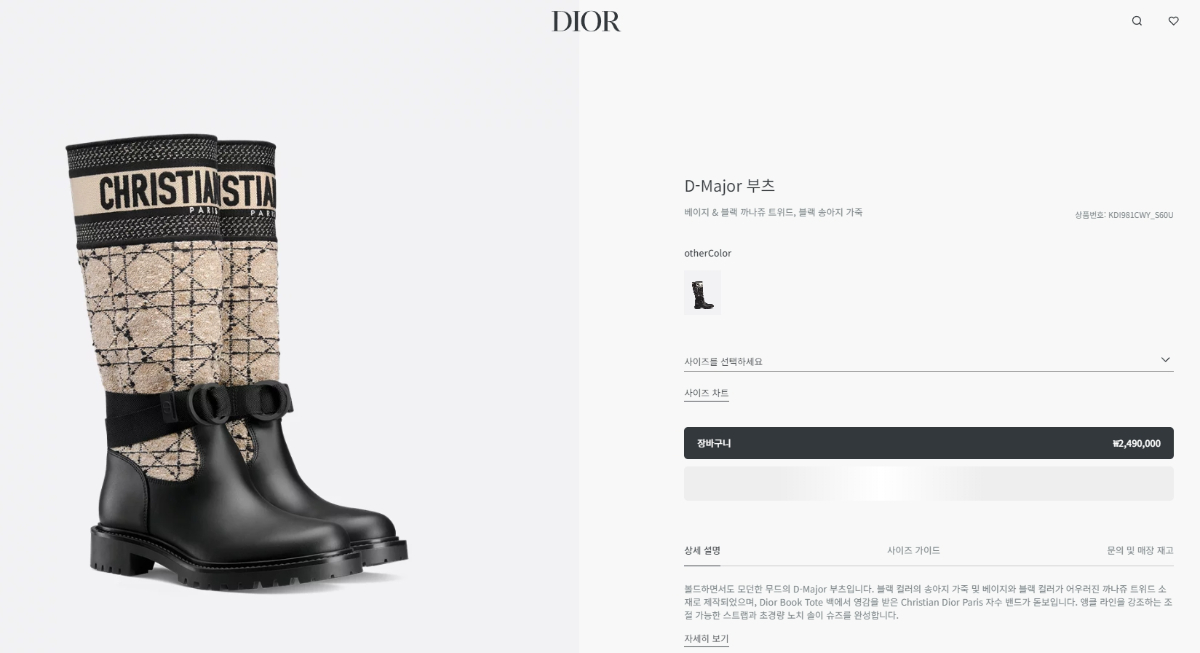The image size is (1200, 653).
Task: Click the CHRISTIAN band on boot image
Action: [158, 188]
